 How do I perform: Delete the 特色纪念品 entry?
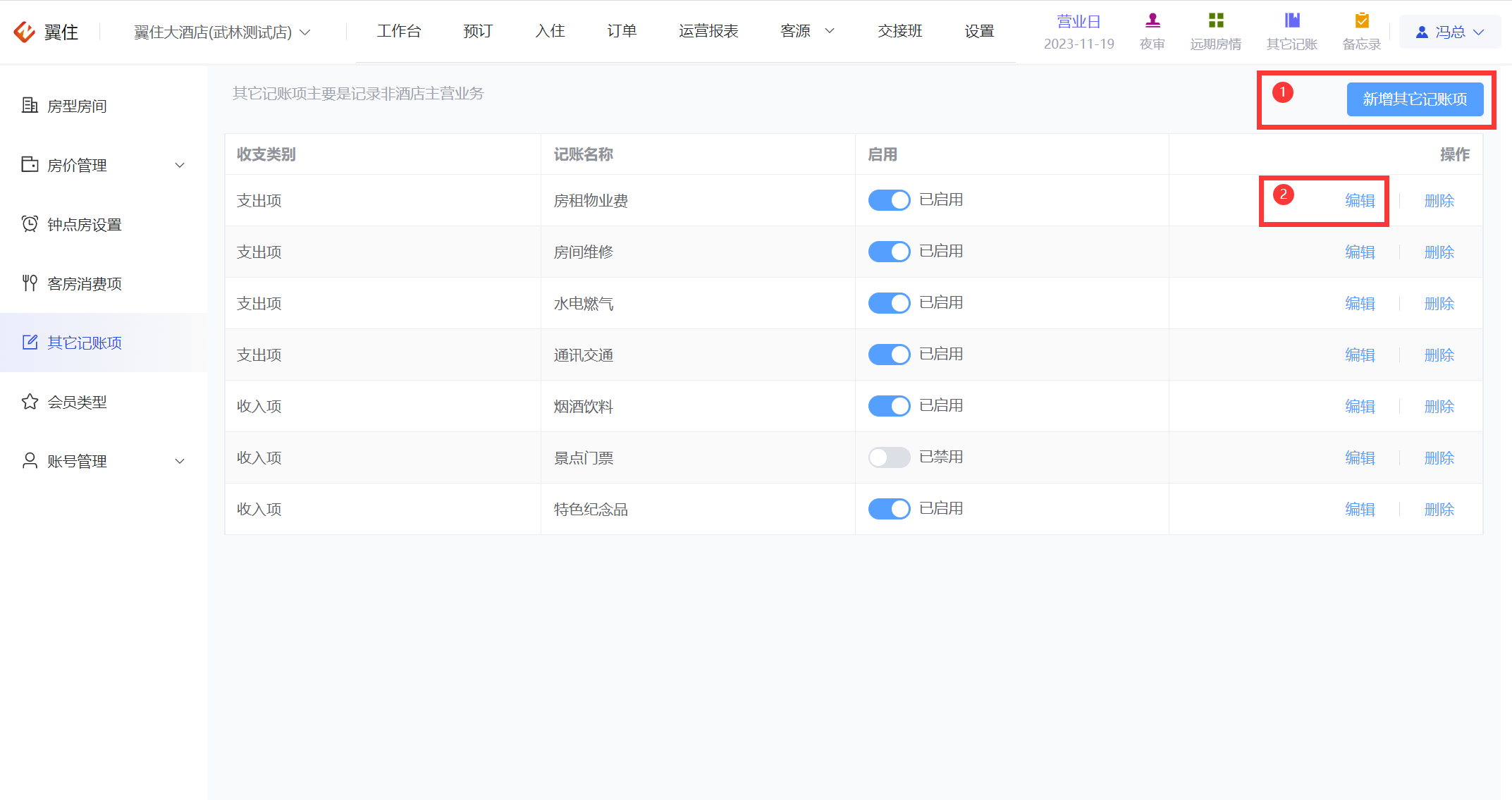[1439, 510]
